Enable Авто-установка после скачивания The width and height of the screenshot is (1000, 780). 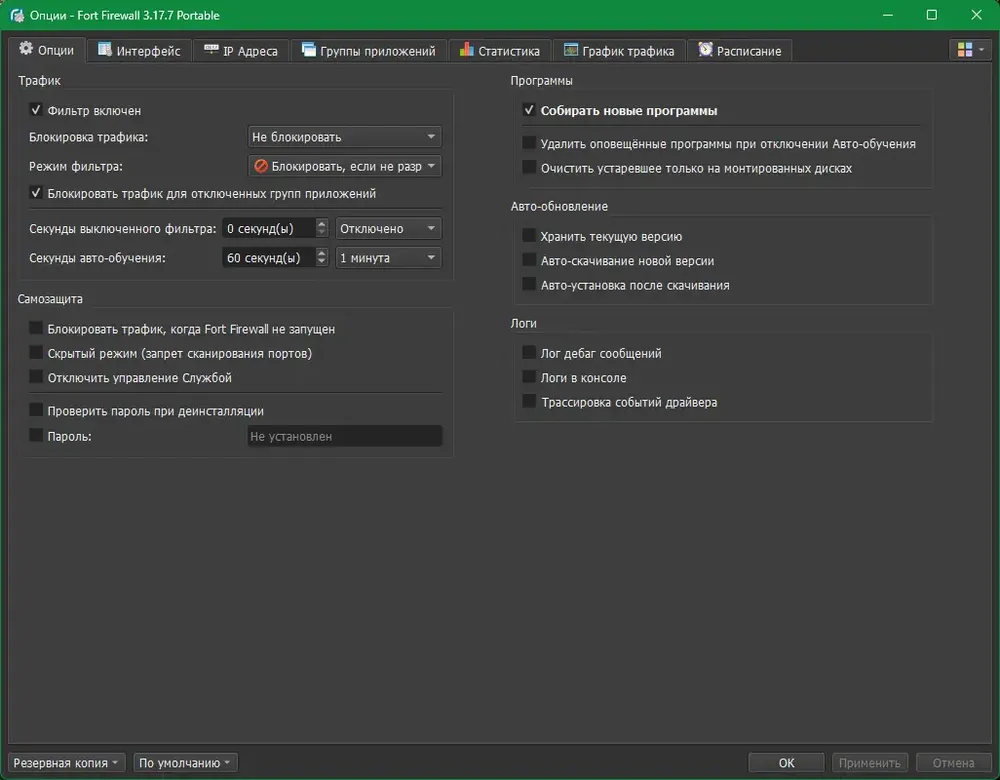[529, 284]
